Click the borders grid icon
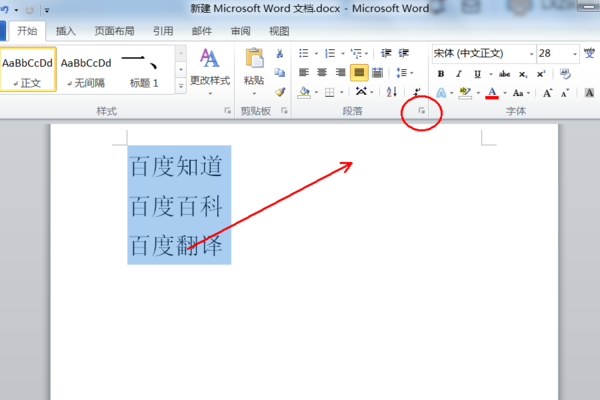600x400 pixels. (x=329, y=92)
